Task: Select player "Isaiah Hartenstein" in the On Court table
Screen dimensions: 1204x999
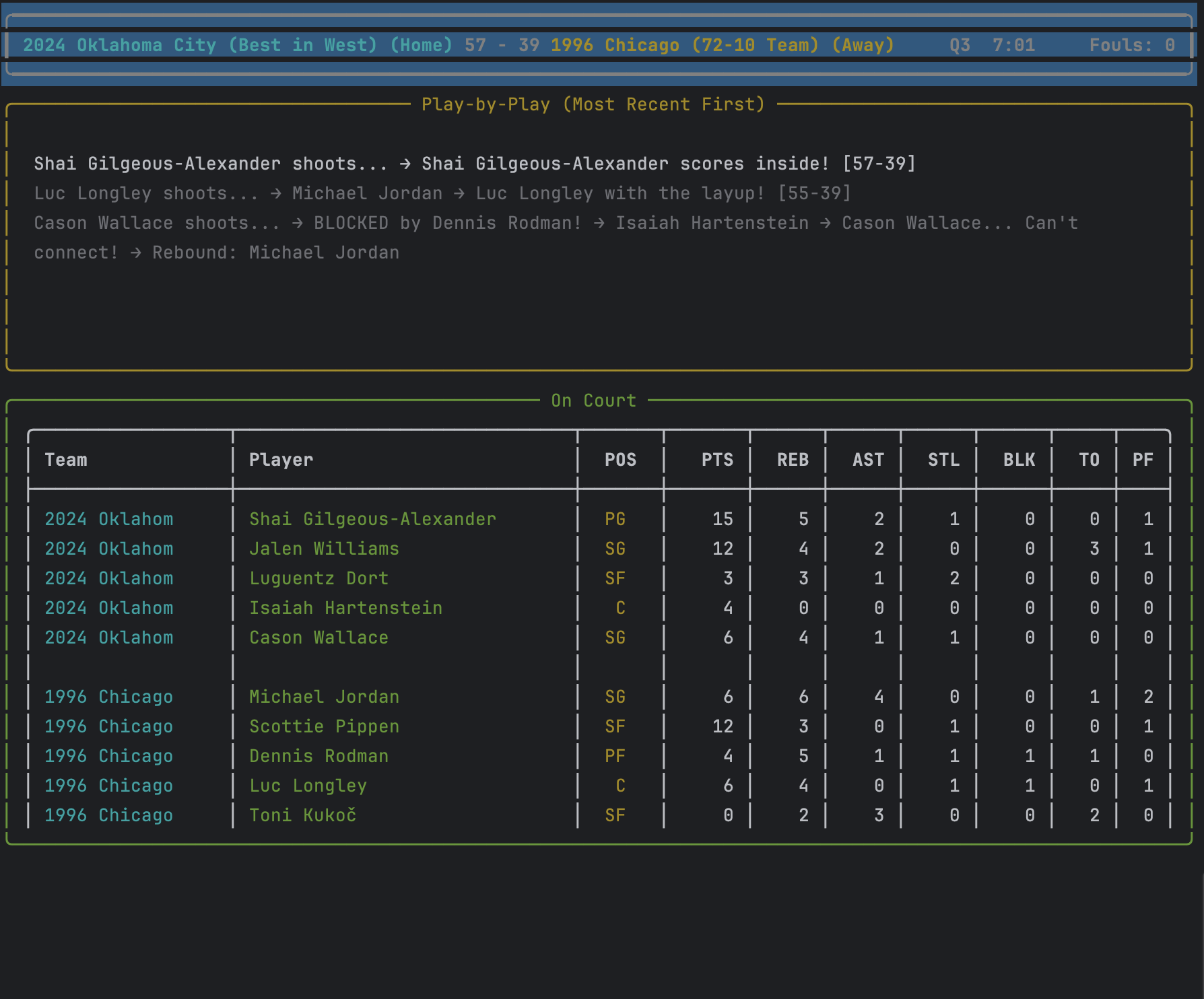Action: [345, 608]
